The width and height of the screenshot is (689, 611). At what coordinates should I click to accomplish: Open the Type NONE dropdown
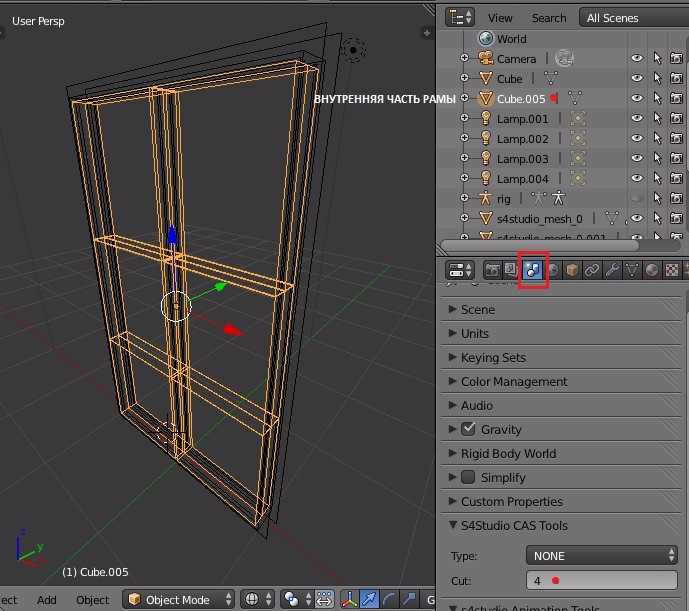602,555
